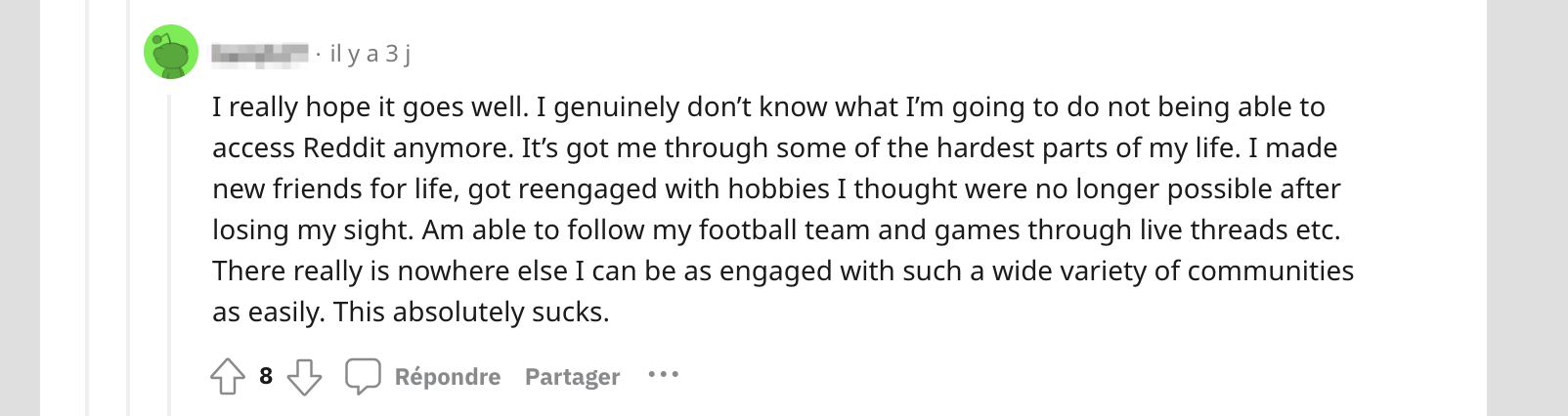Screen dimensions: 1568x416
Task: Click the sentence 'This absolutely sucks.'
Action: [x=471, y=312]
